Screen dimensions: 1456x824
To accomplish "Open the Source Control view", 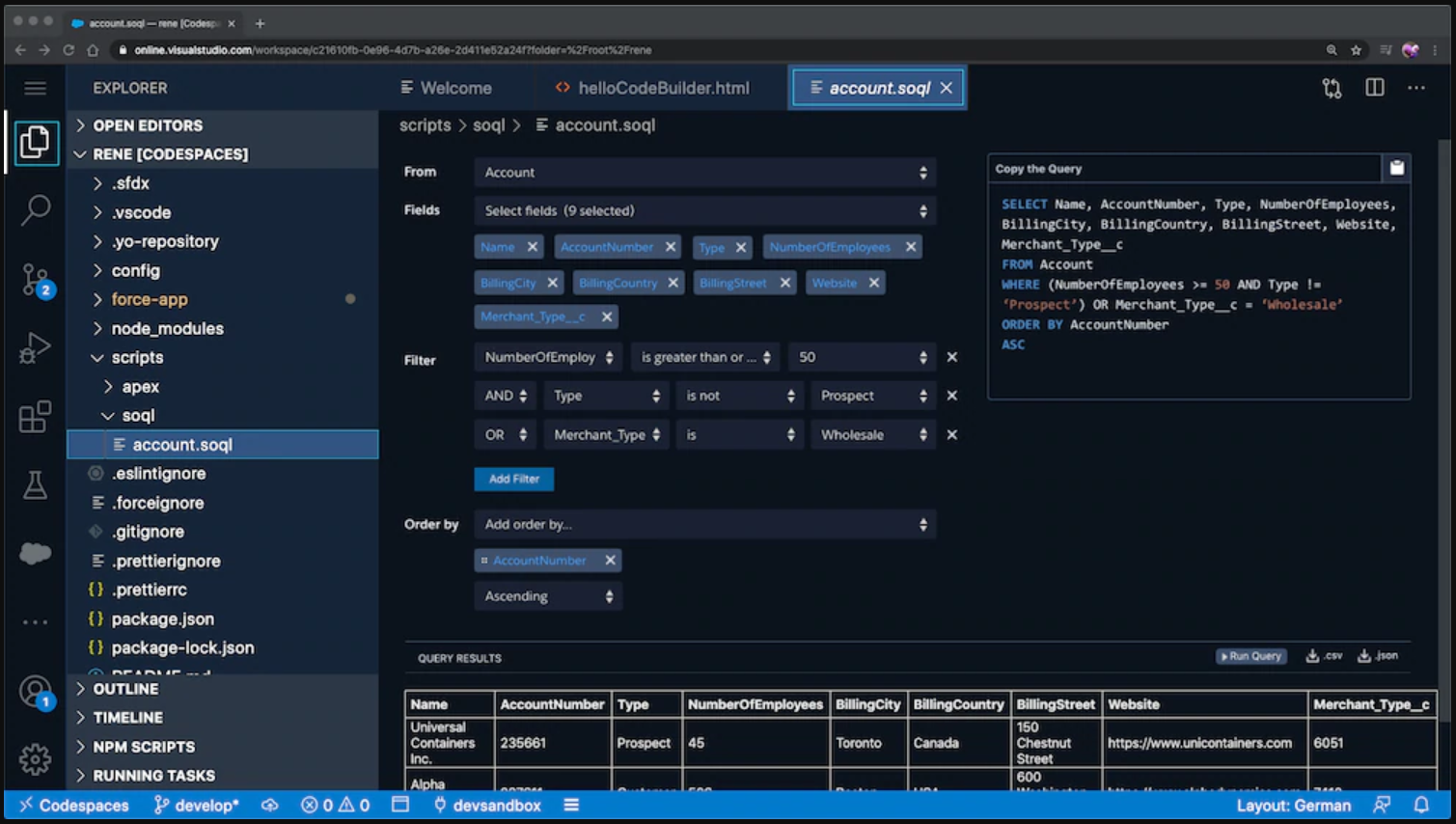I will 36,279.
